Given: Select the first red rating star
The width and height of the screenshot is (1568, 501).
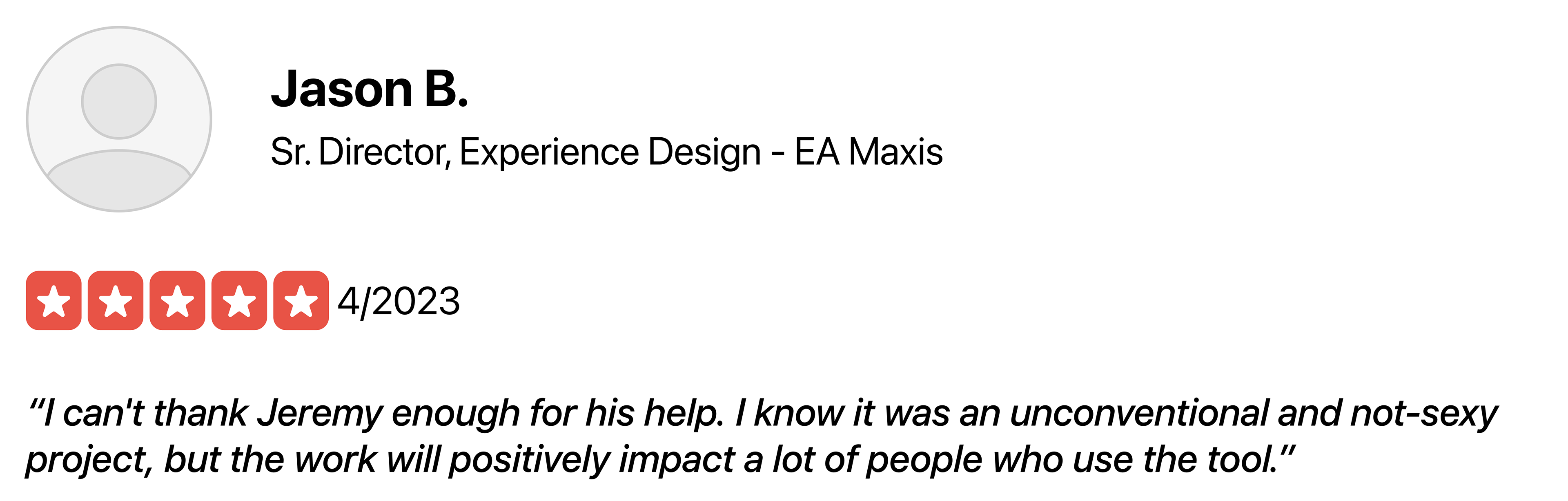Looking at the screenshot, I should click(x=53, y=300).
